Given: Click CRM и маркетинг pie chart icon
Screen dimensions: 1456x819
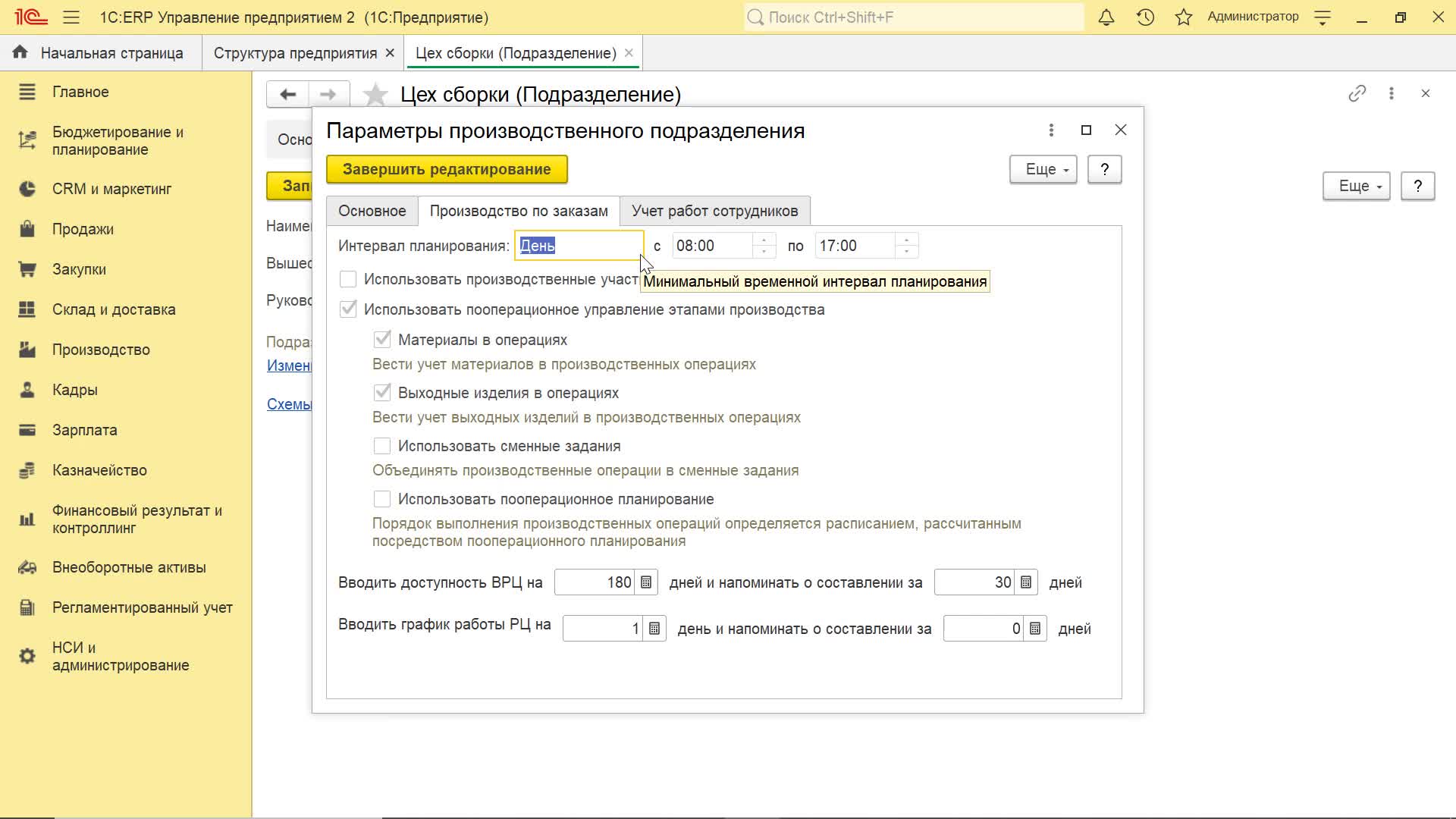Looking at the screenshot, I should [x=27, y=189].
